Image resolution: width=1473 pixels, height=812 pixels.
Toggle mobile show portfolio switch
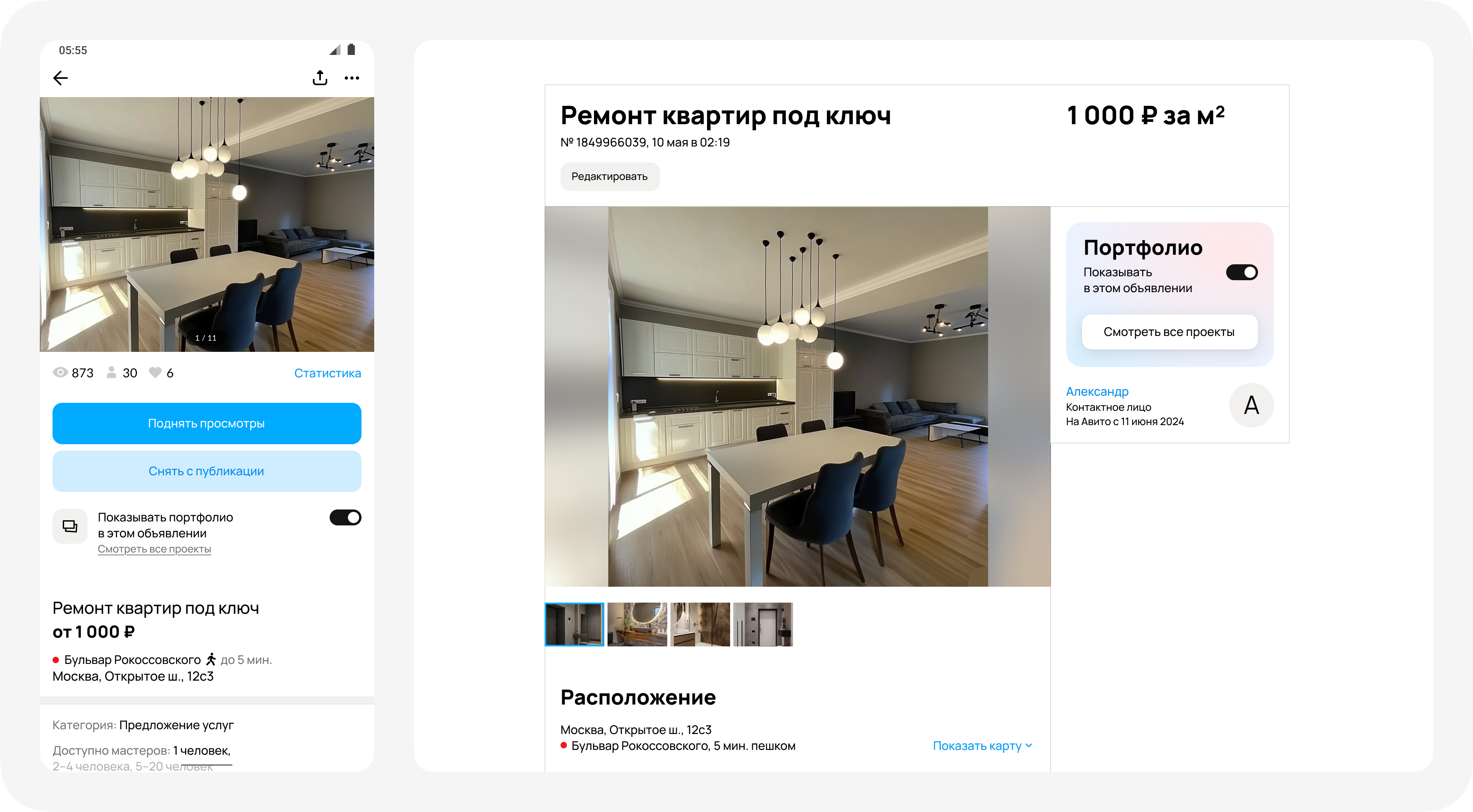tap(346, 517)
